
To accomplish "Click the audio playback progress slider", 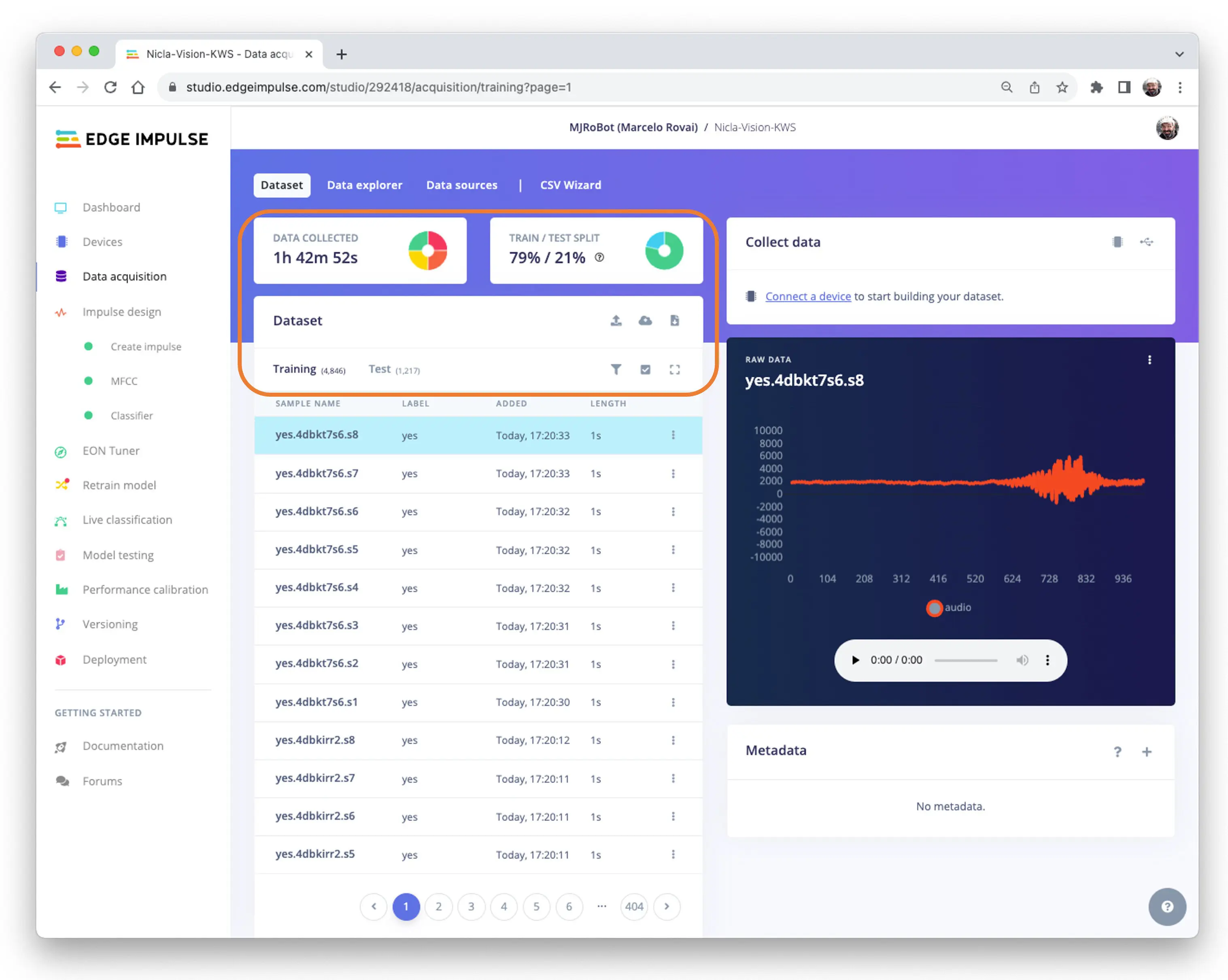I will [x=965, y=660].
